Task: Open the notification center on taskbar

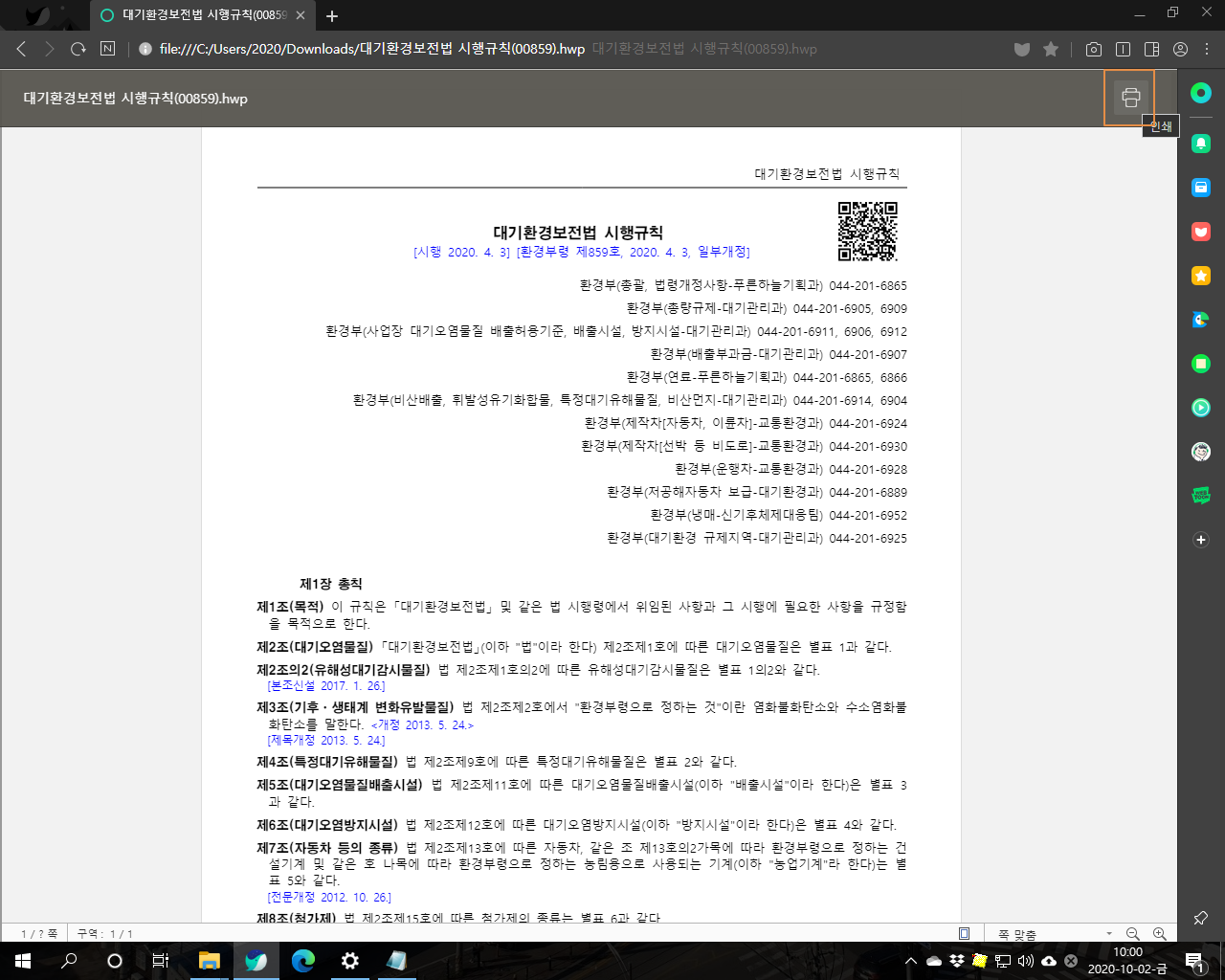Action: click(x=1193, y=961)
